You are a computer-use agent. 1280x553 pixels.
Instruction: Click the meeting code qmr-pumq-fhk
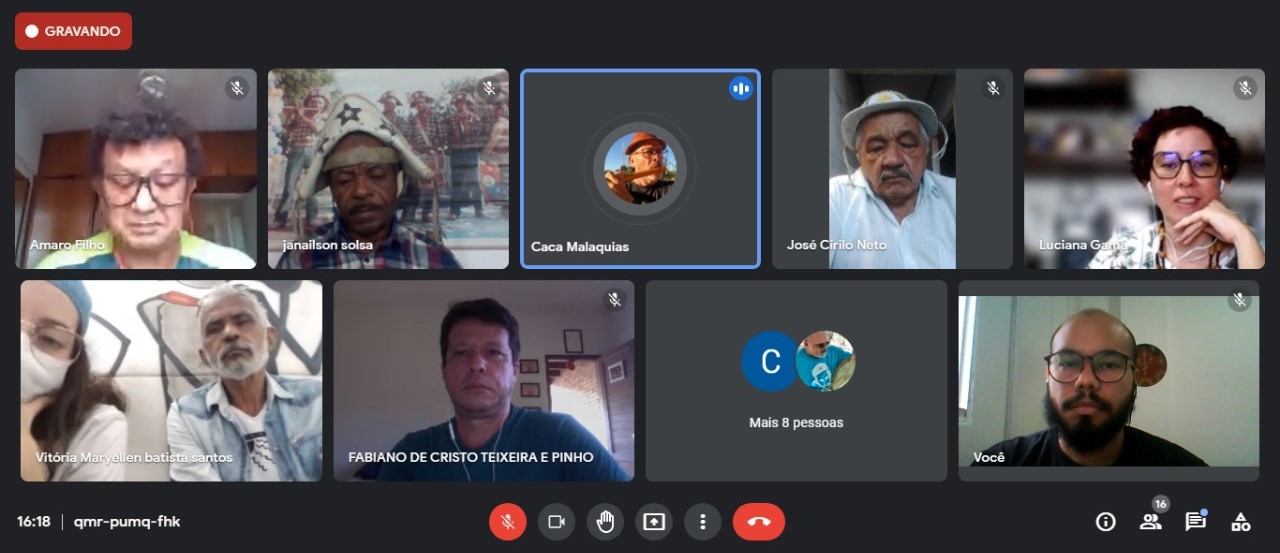(127, 521)
